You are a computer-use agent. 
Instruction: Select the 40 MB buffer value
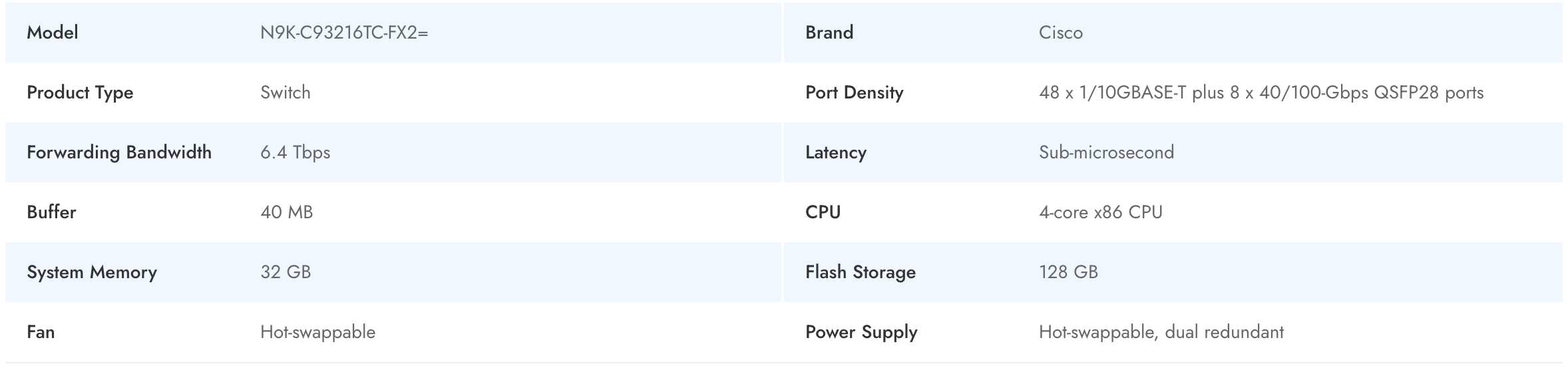click(x=286, y=212)
